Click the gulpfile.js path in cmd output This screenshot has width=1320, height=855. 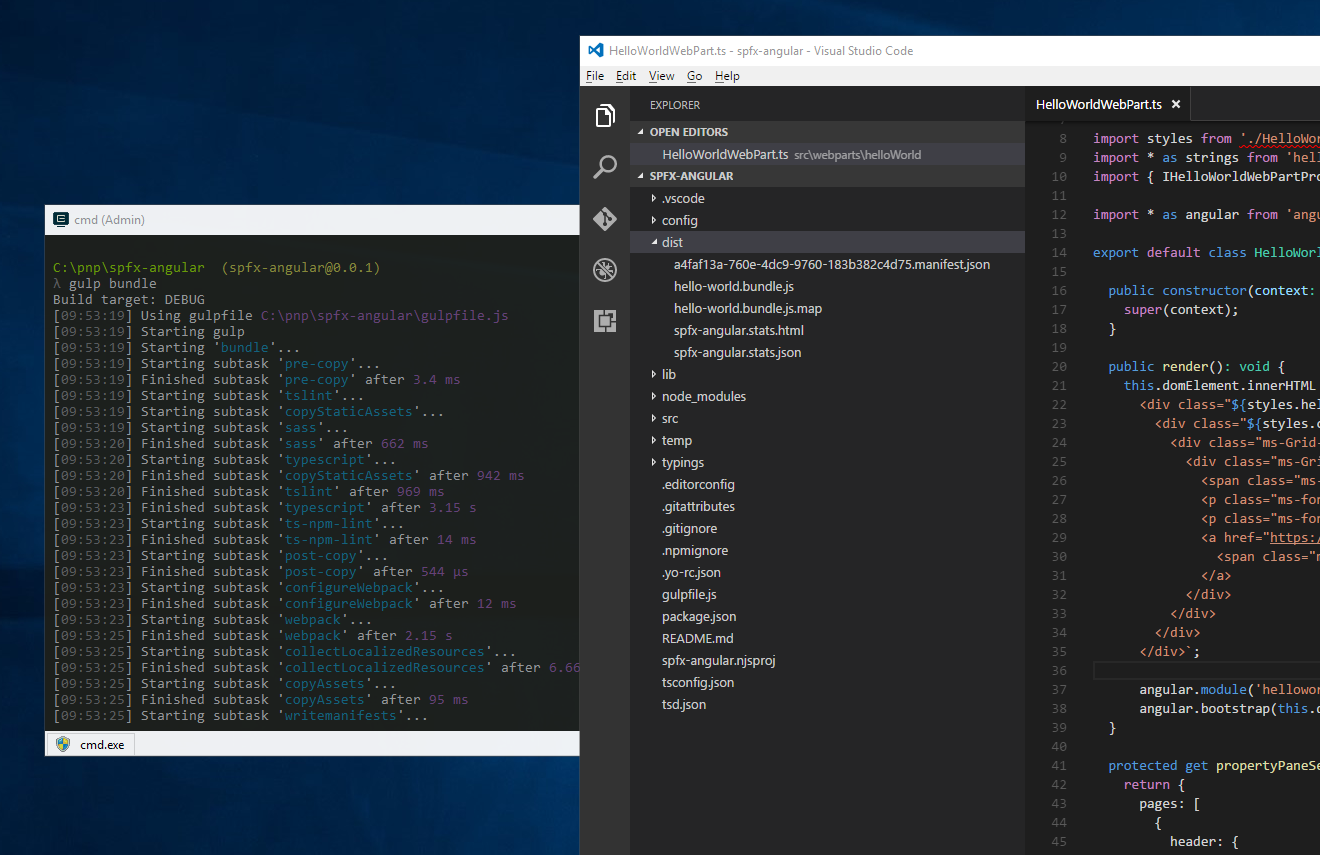385,315
